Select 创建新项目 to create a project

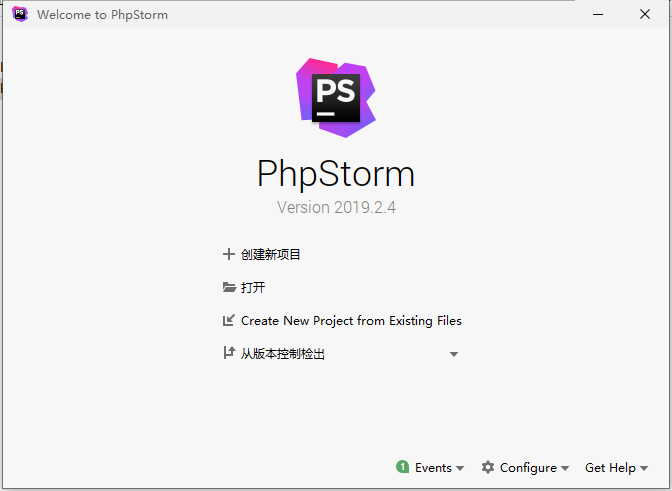[x=270, y=254]
